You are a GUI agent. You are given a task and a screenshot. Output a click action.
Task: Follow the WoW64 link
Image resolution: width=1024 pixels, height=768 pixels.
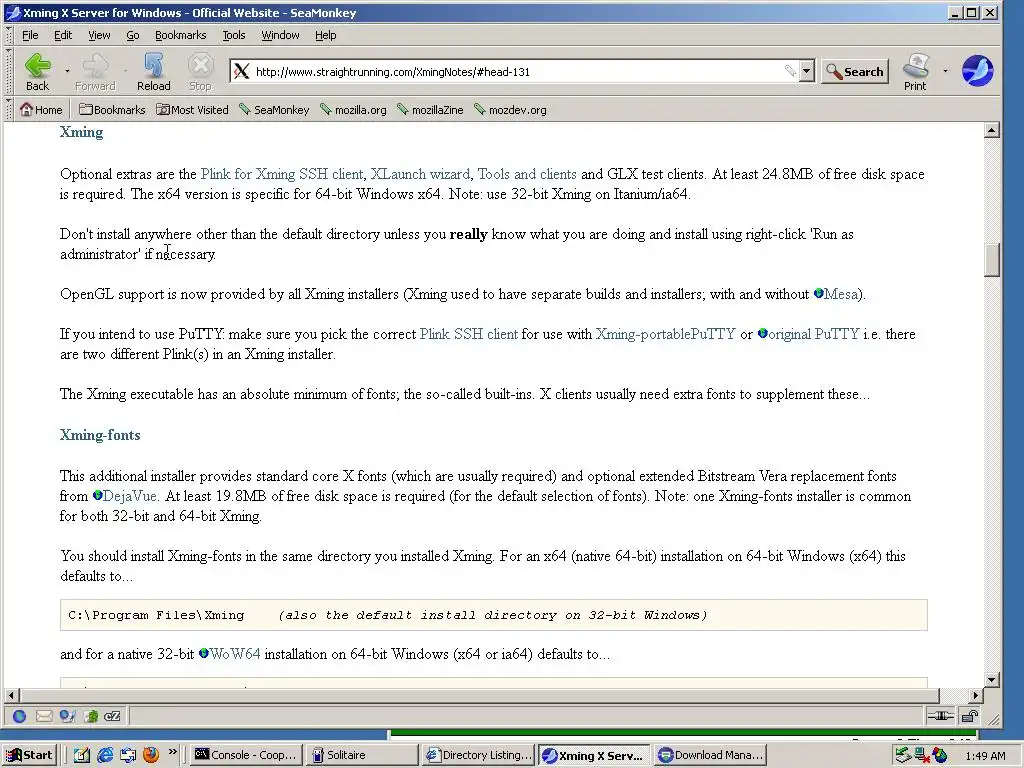pos(229,654)
